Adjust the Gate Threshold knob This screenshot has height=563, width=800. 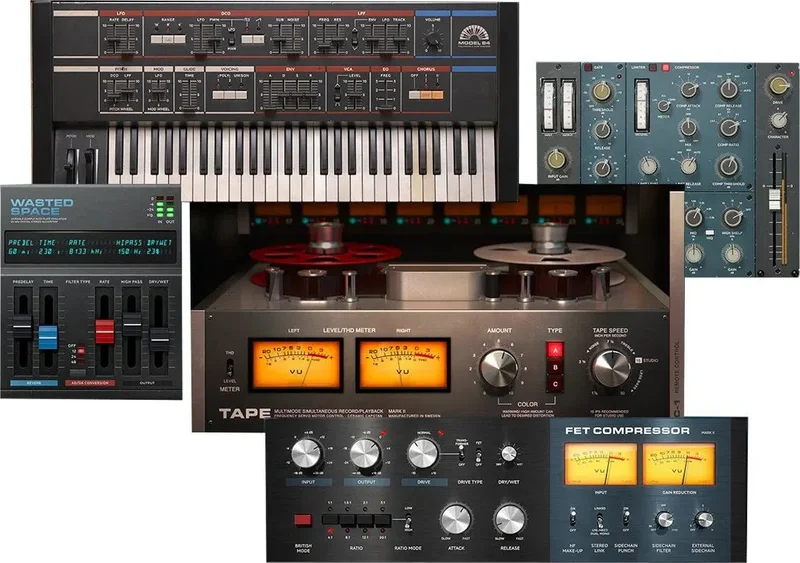pos(602,91)
